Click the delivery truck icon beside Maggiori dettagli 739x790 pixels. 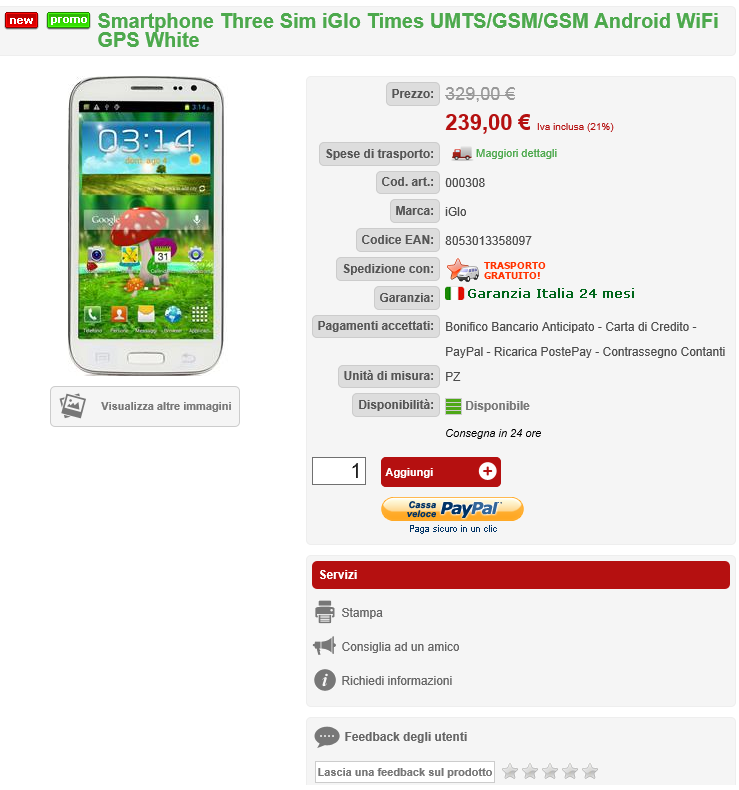461,154
